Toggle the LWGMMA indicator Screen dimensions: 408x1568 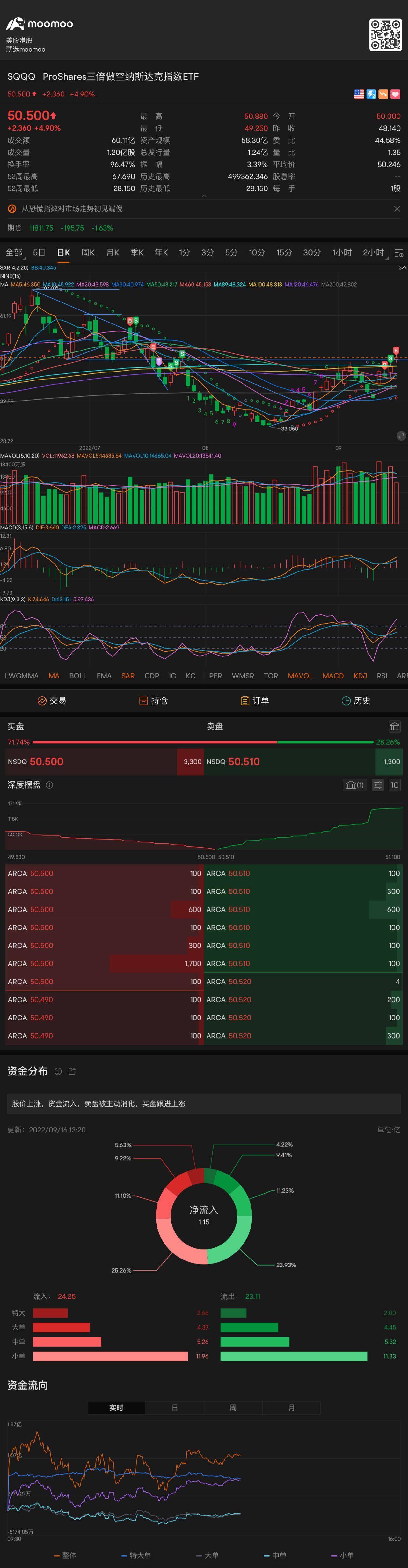coord(21,676)
